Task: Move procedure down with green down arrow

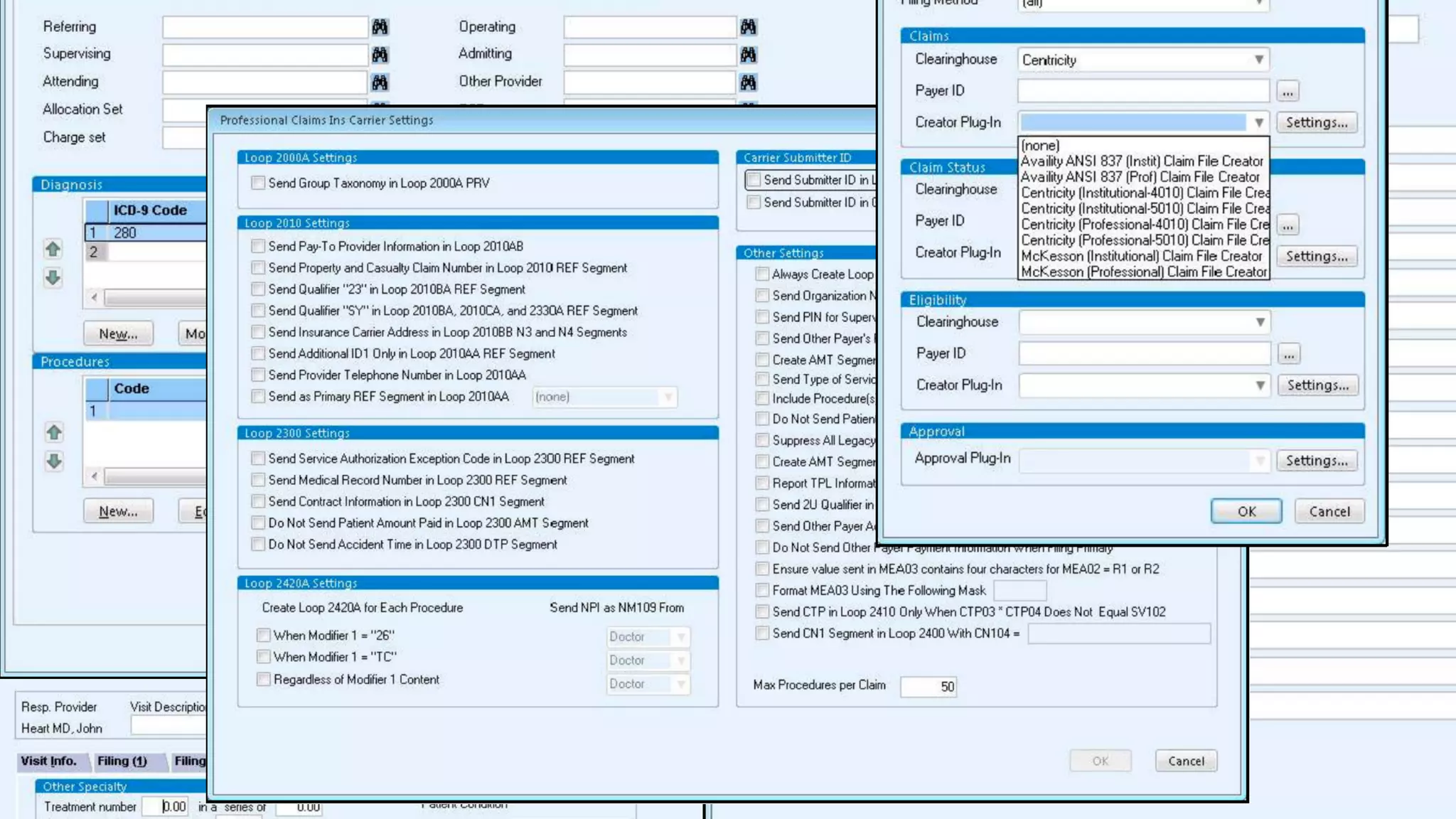Action: [54, 461]
